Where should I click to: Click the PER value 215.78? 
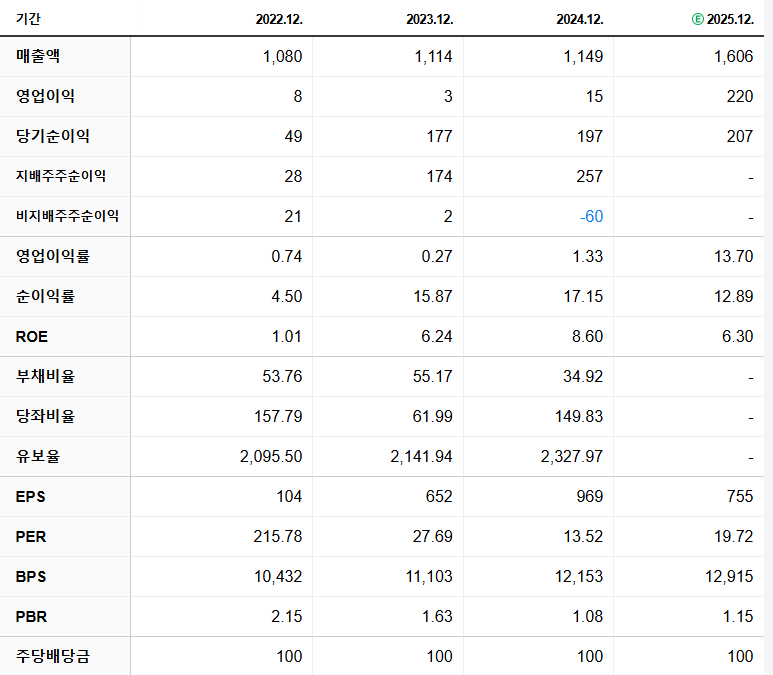pyautogui.click(x=278, y=536)
